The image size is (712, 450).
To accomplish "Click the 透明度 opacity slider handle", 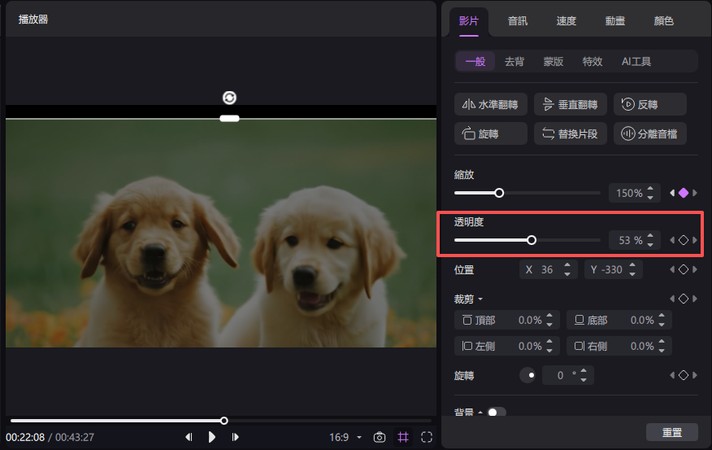I will coord(531,240).
